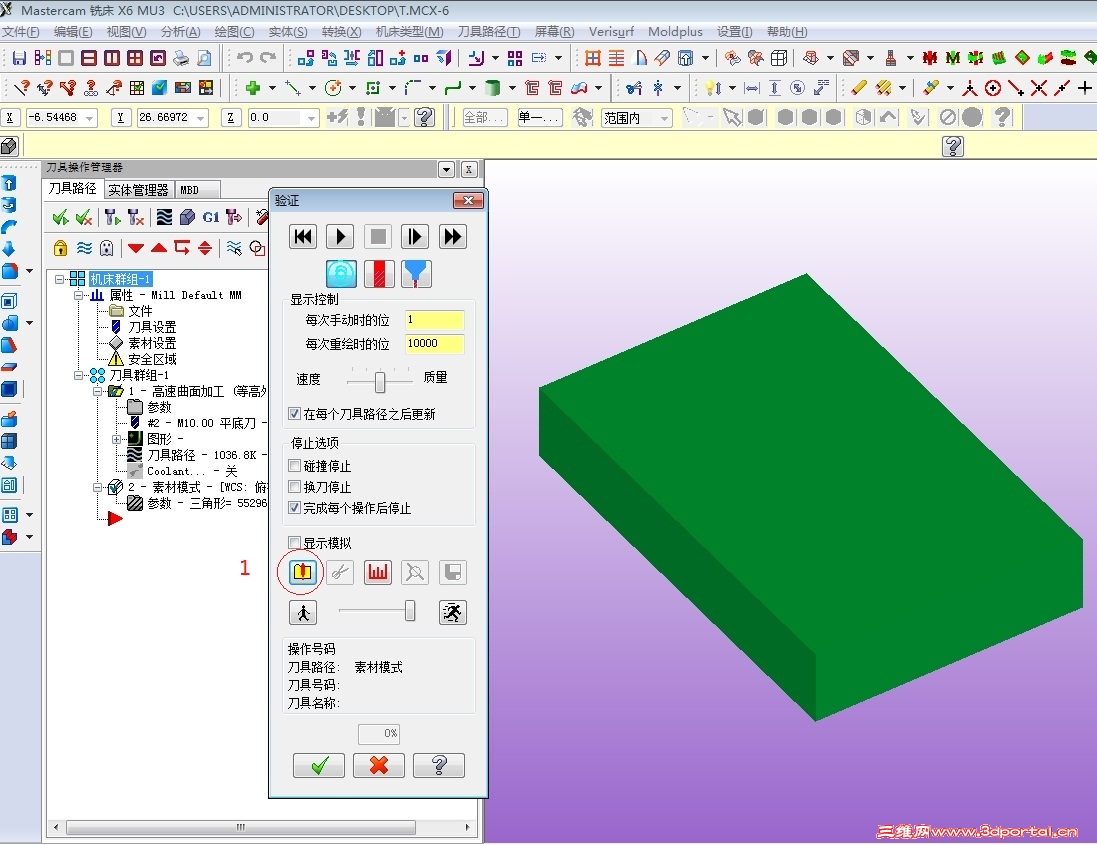Click the undo toolbar icon
This screenshot has height=845, width=1097.
tap(244, 58)
